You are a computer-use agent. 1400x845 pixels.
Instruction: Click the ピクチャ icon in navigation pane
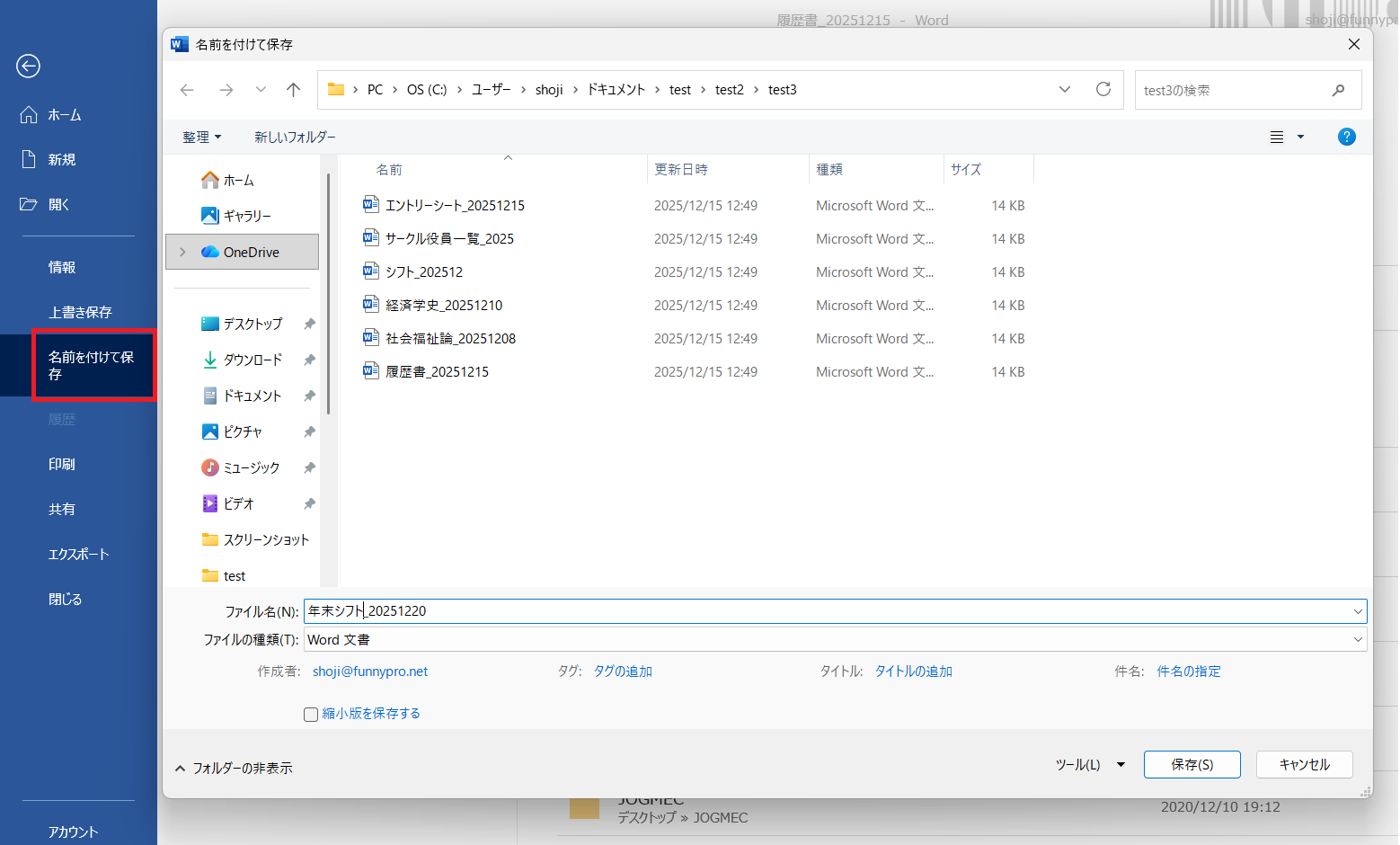pyautogui.click(x=210, y=431)
